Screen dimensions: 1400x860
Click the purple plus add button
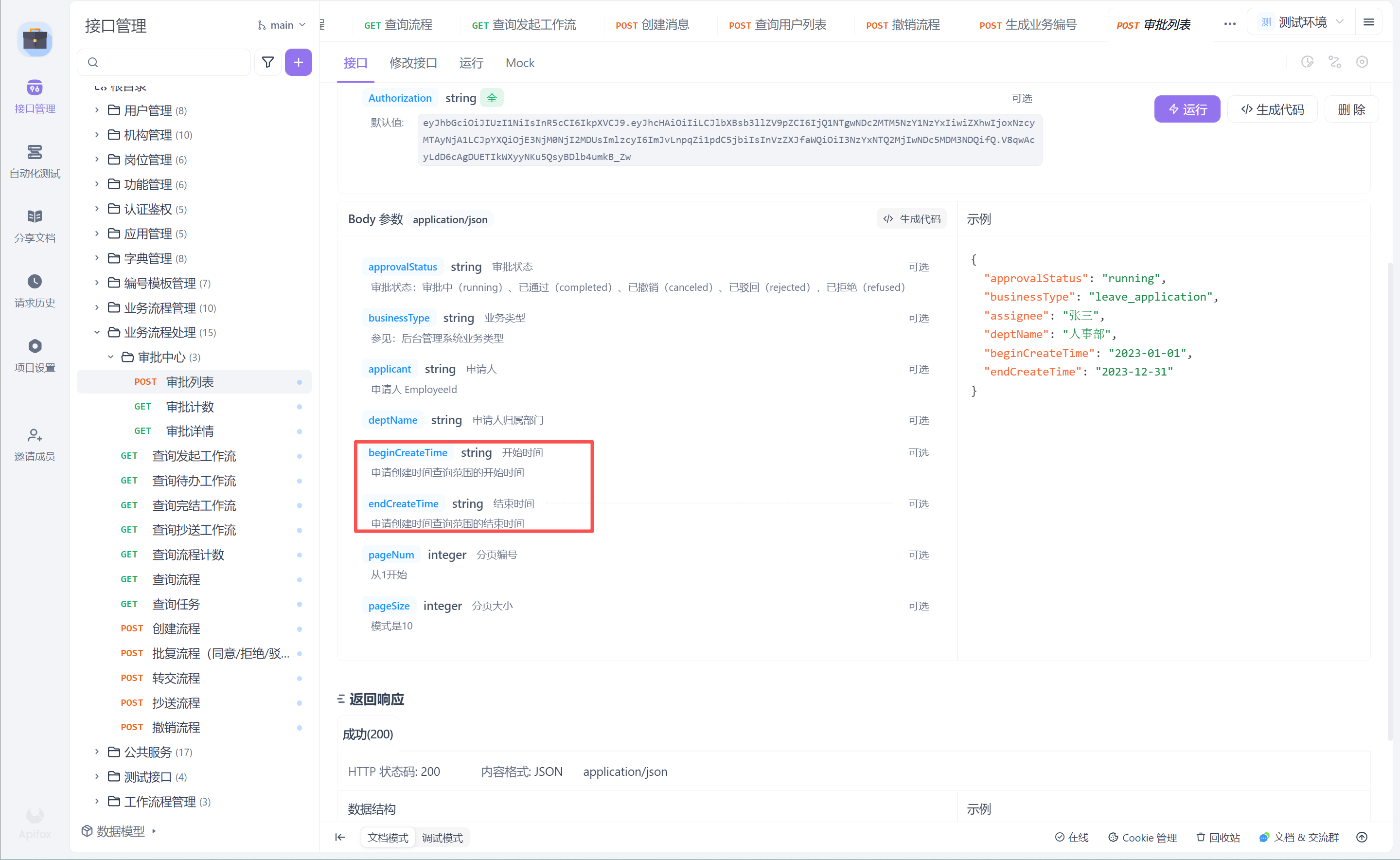(298, 62)
